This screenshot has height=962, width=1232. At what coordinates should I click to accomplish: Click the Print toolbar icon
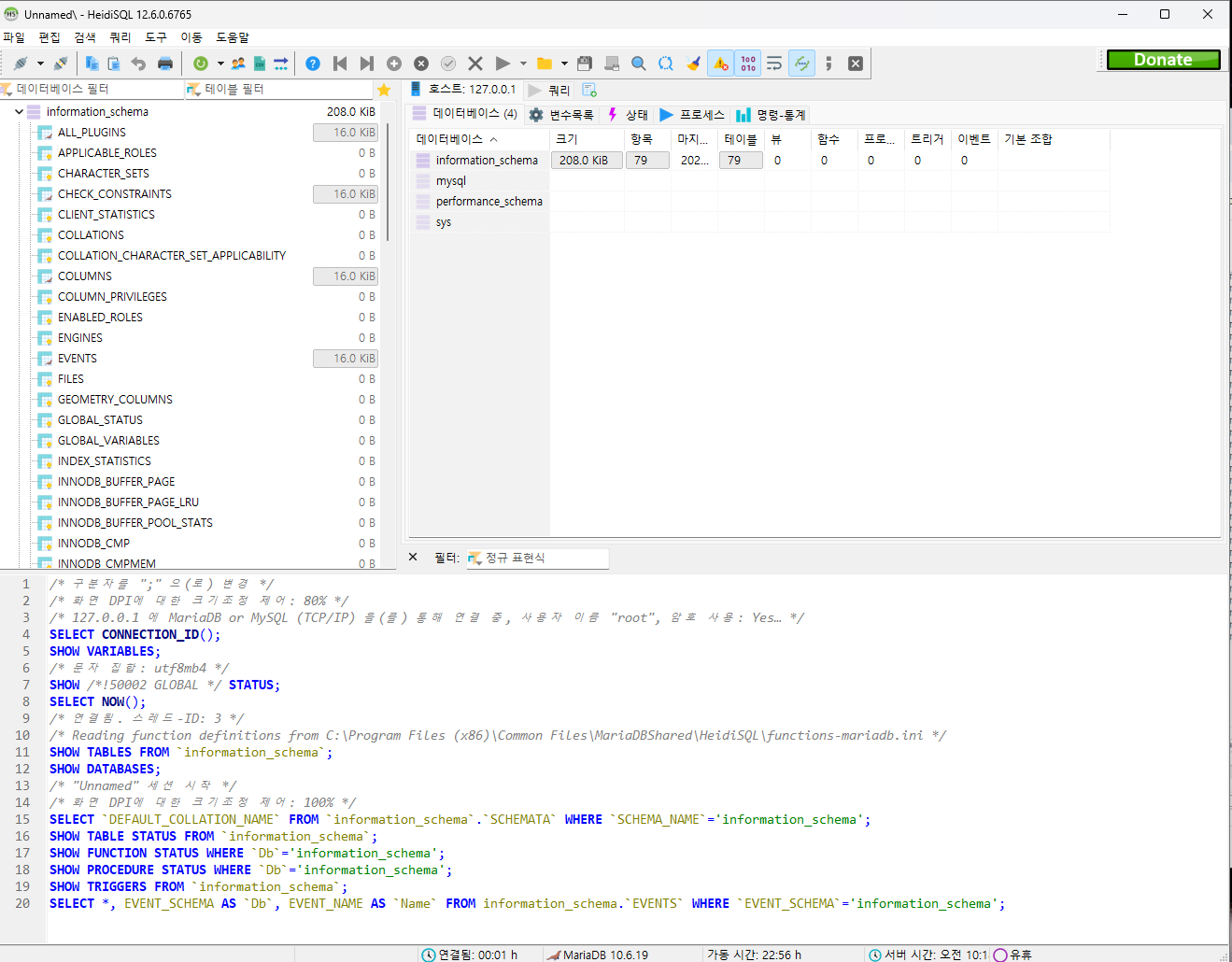tap(165, 64)
